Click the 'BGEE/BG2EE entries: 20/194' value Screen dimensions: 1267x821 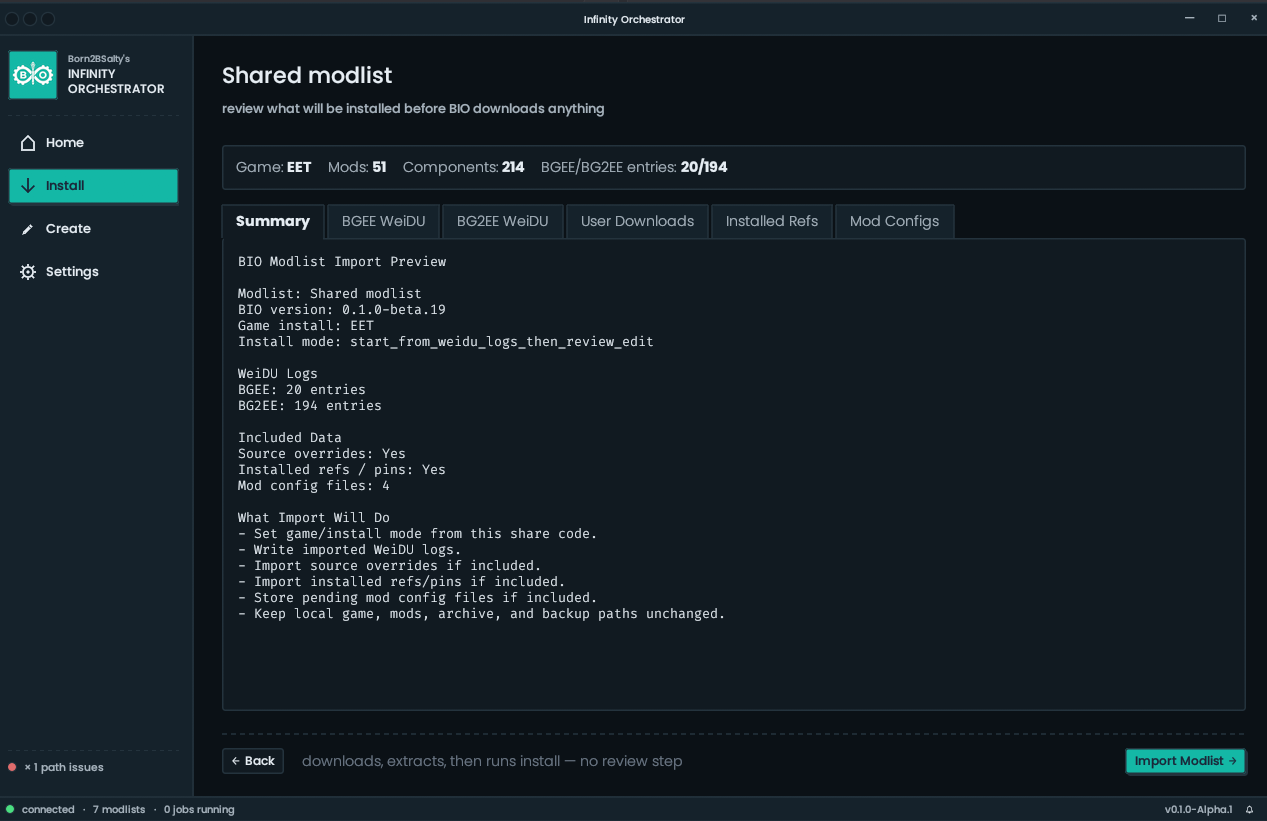point(634,167)
